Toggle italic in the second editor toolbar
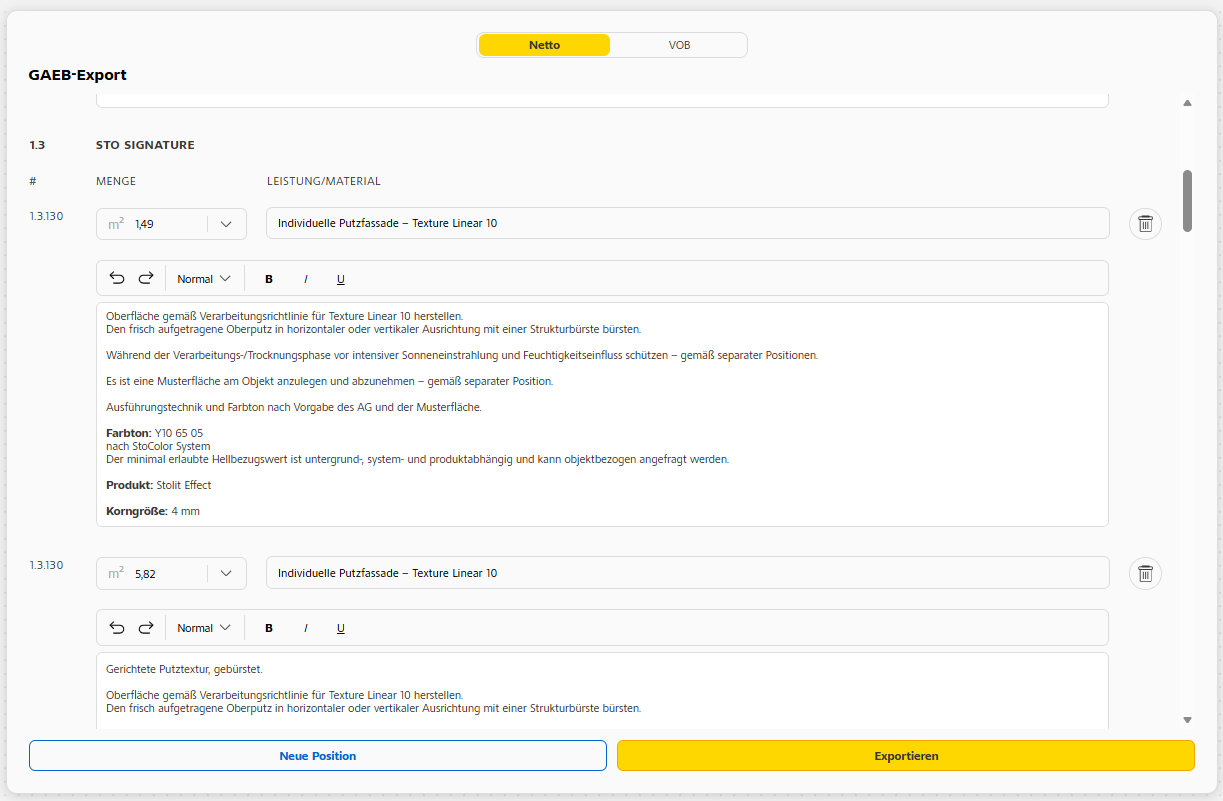The image size is (1223, 801). click(305, 628)
